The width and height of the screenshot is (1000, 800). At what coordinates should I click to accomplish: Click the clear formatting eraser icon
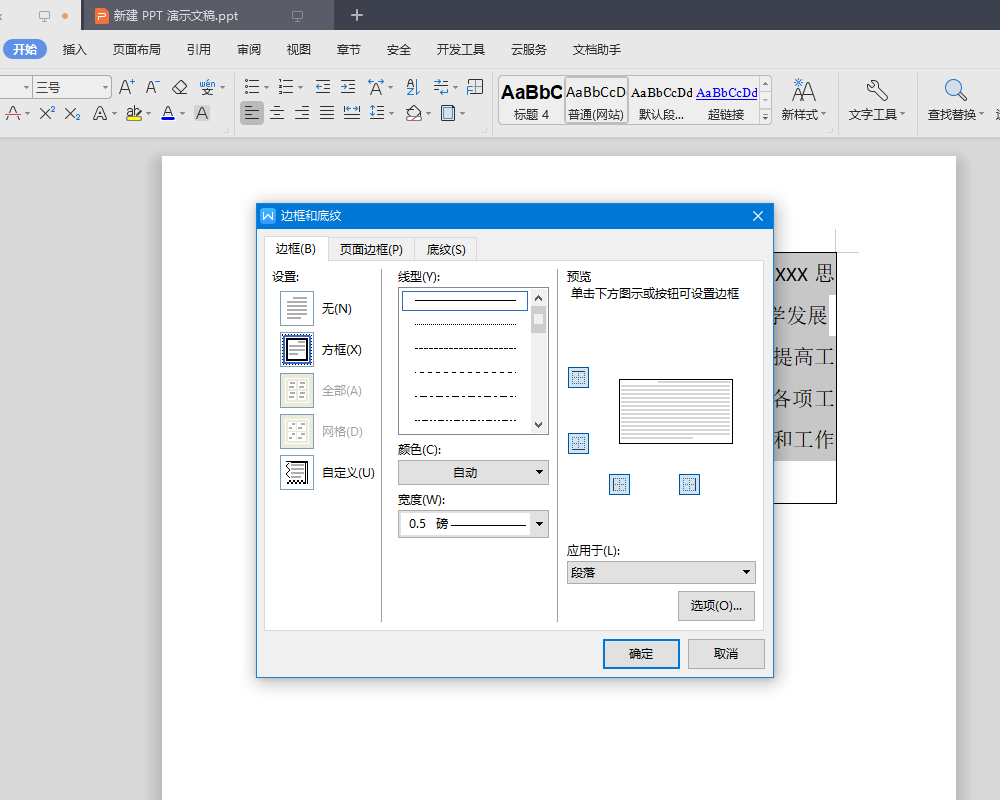pos(180,88)
